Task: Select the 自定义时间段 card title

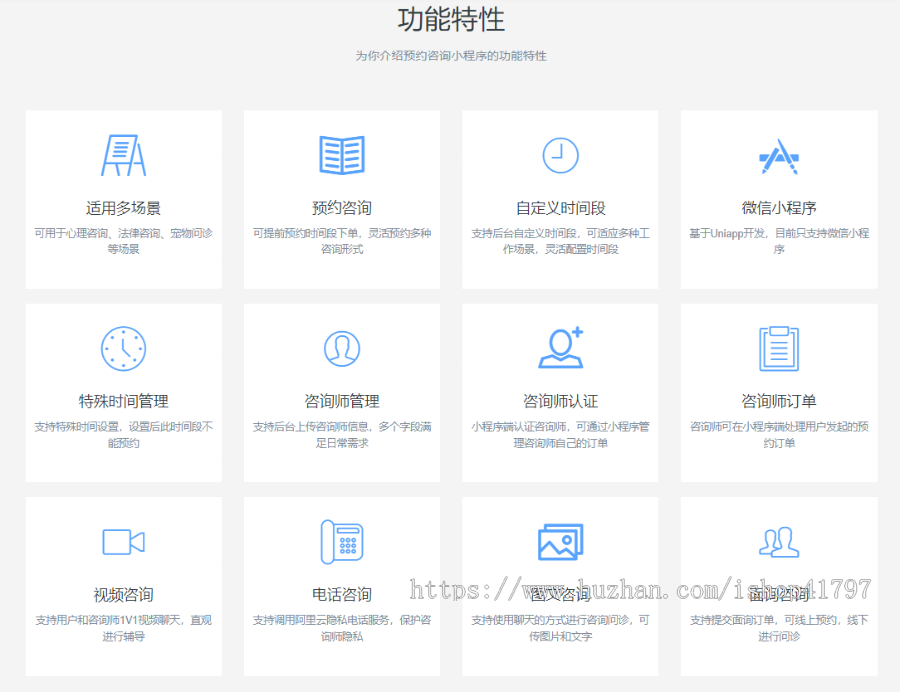Action: (x=561, y=208)
